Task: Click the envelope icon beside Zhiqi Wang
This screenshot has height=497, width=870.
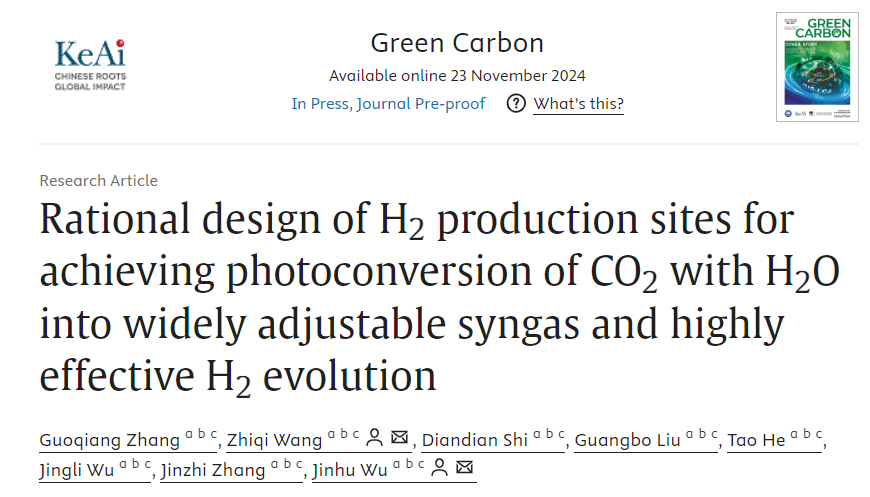Action: pos(399,438)
